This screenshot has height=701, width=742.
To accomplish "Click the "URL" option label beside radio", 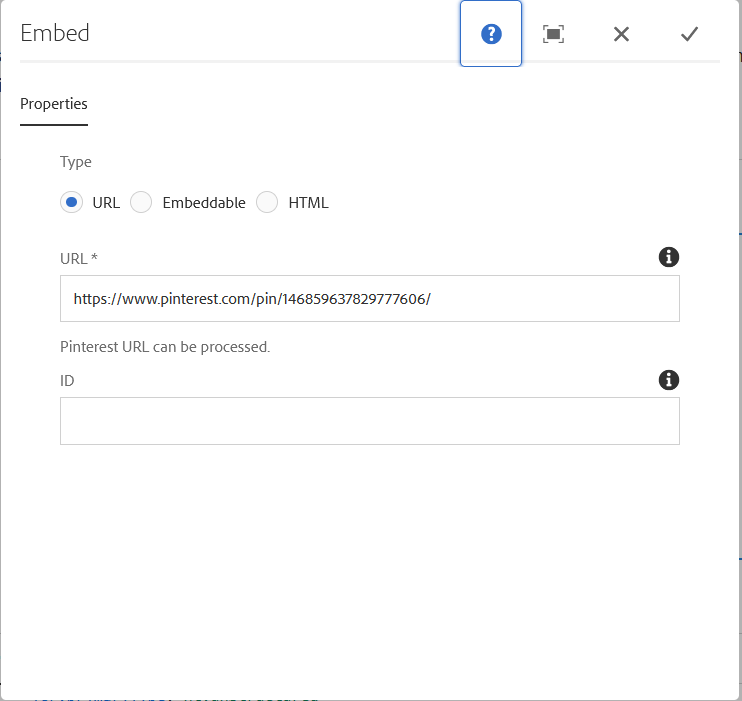I will tap(106, 202).
